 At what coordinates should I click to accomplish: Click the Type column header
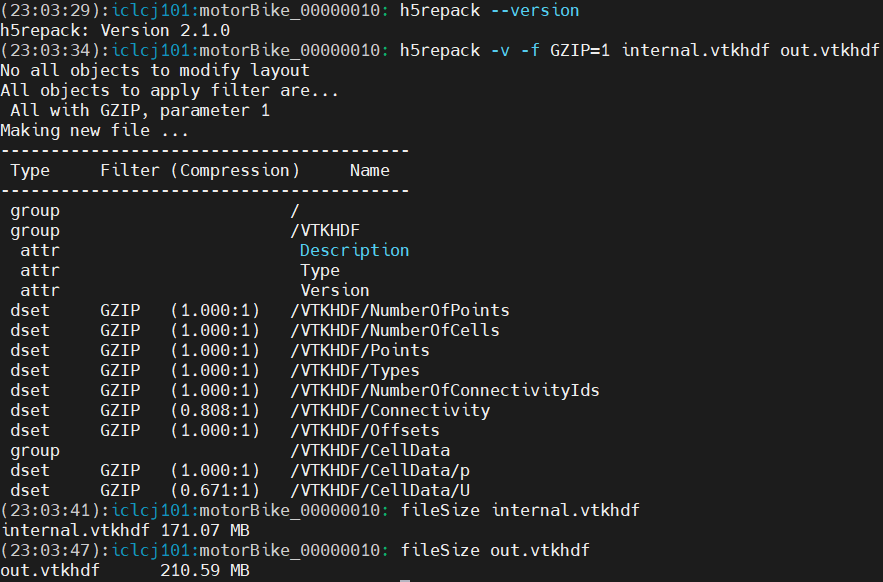click(x=30, y=170)
